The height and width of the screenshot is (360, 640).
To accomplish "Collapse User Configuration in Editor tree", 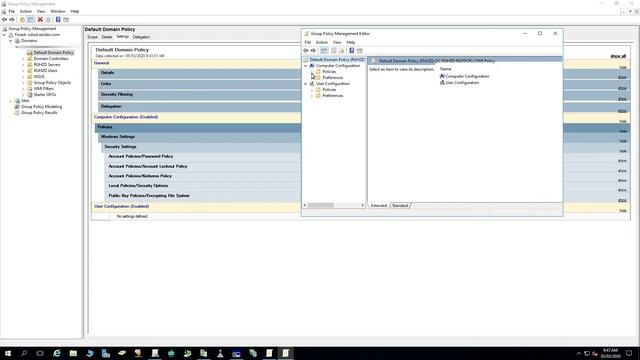I will 305,84.
